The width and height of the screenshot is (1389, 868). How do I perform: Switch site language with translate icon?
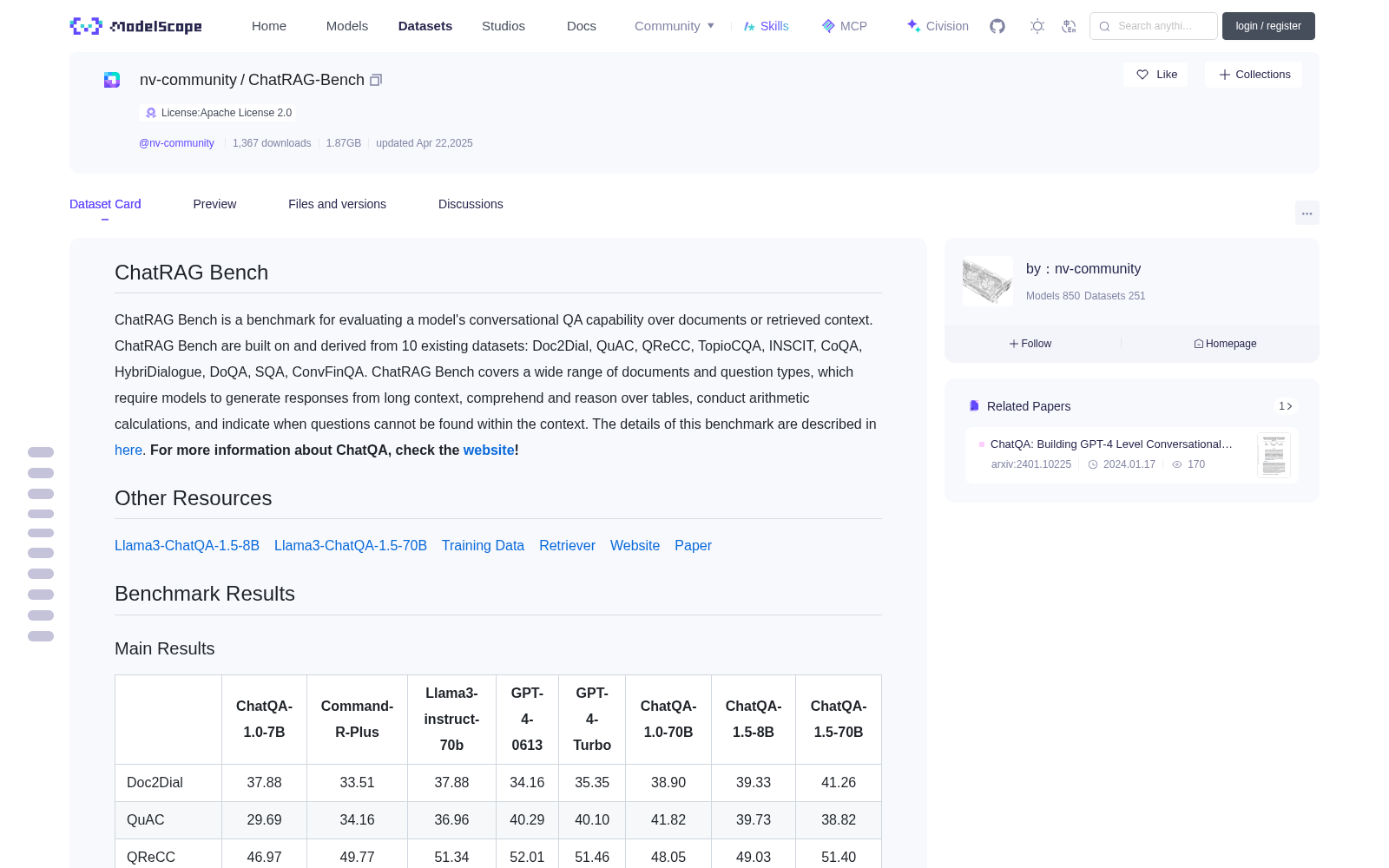pyautogui.click(x=1069, y=26)
